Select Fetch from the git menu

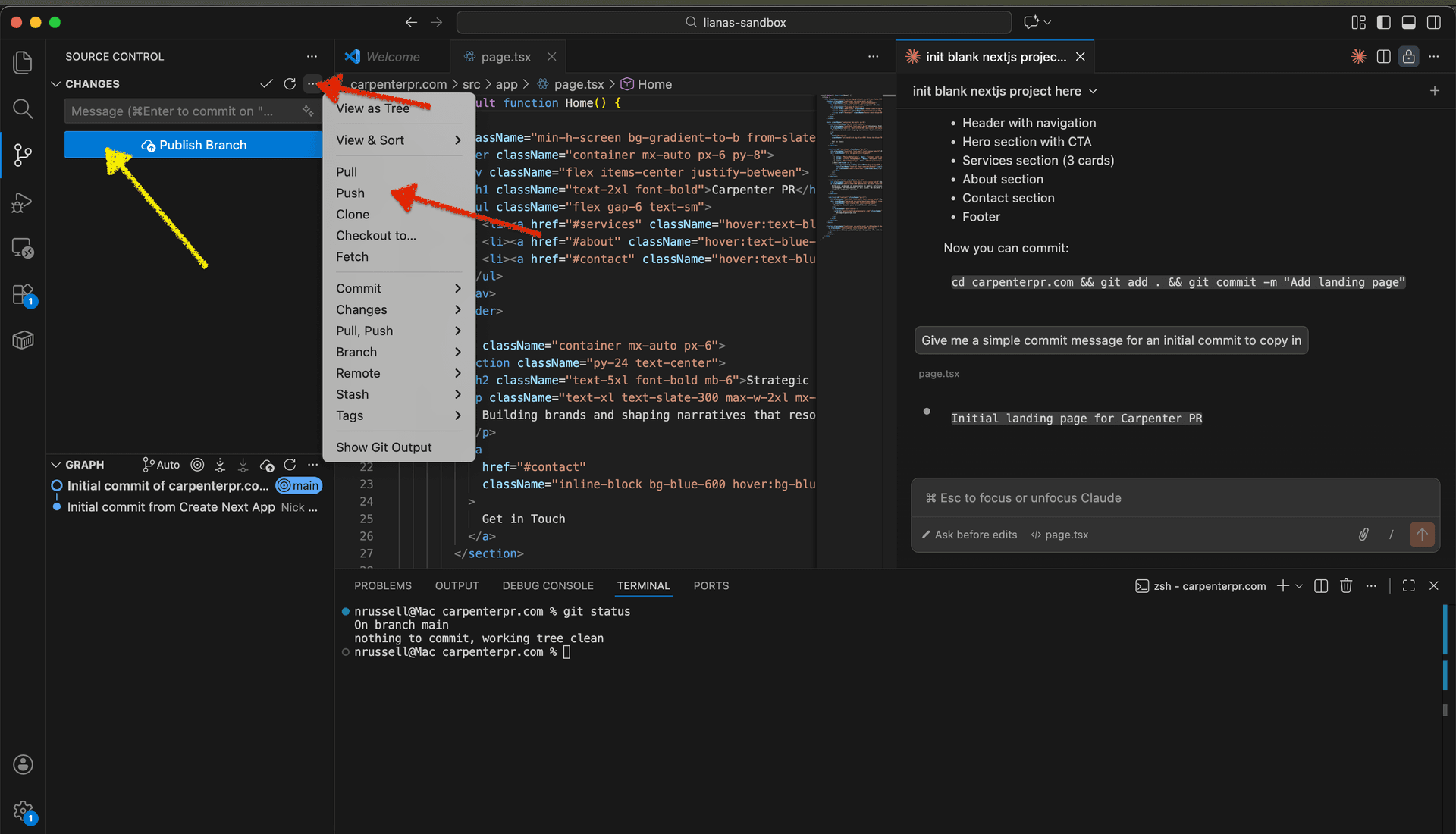point(352,256)
